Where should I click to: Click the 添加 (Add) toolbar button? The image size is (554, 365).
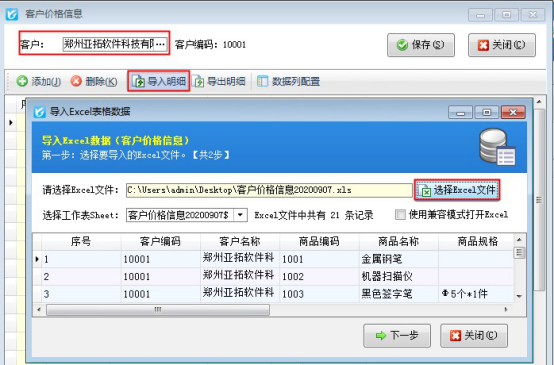coord(39,82)
